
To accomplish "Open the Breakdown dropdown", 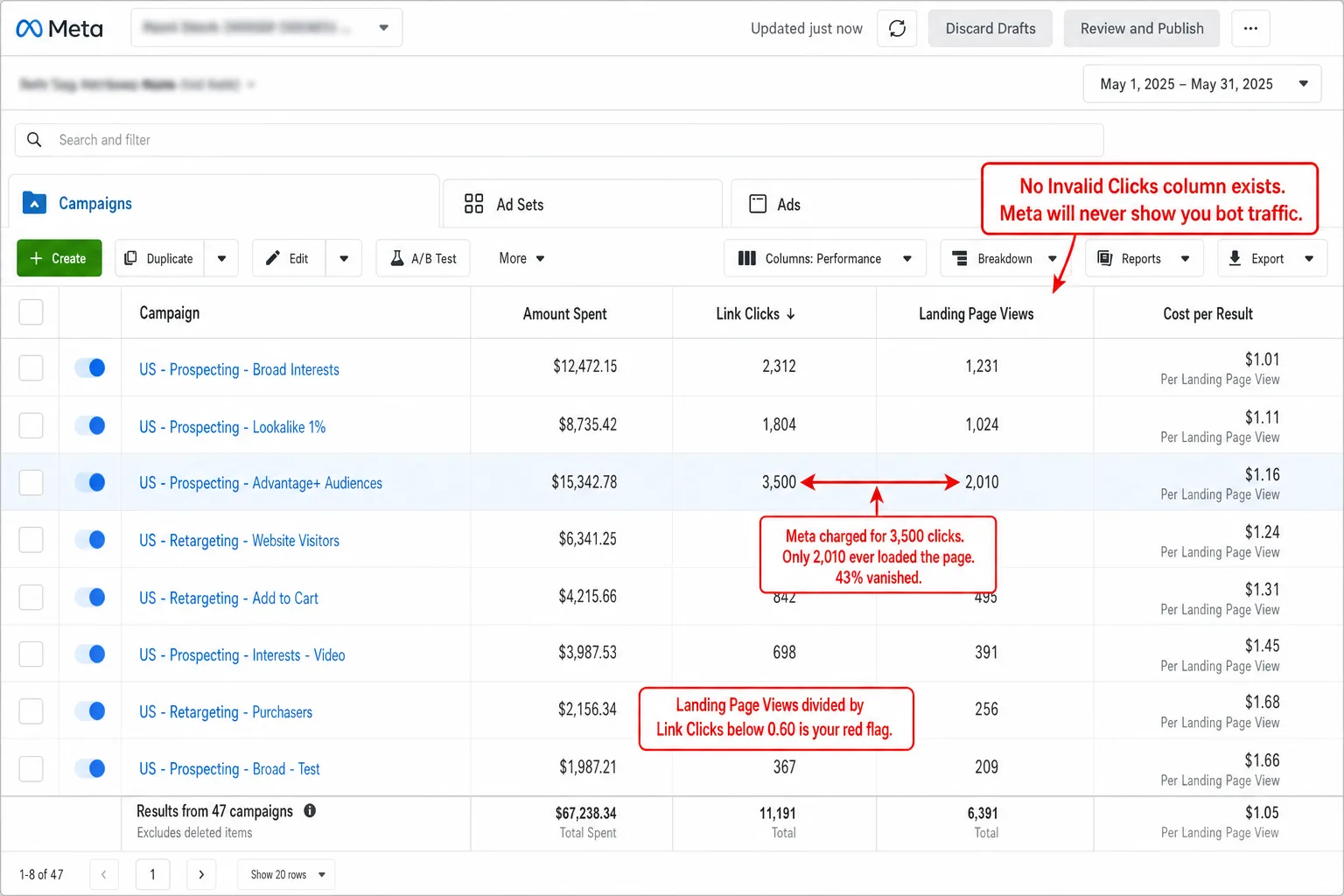I will pos(1006,258).
